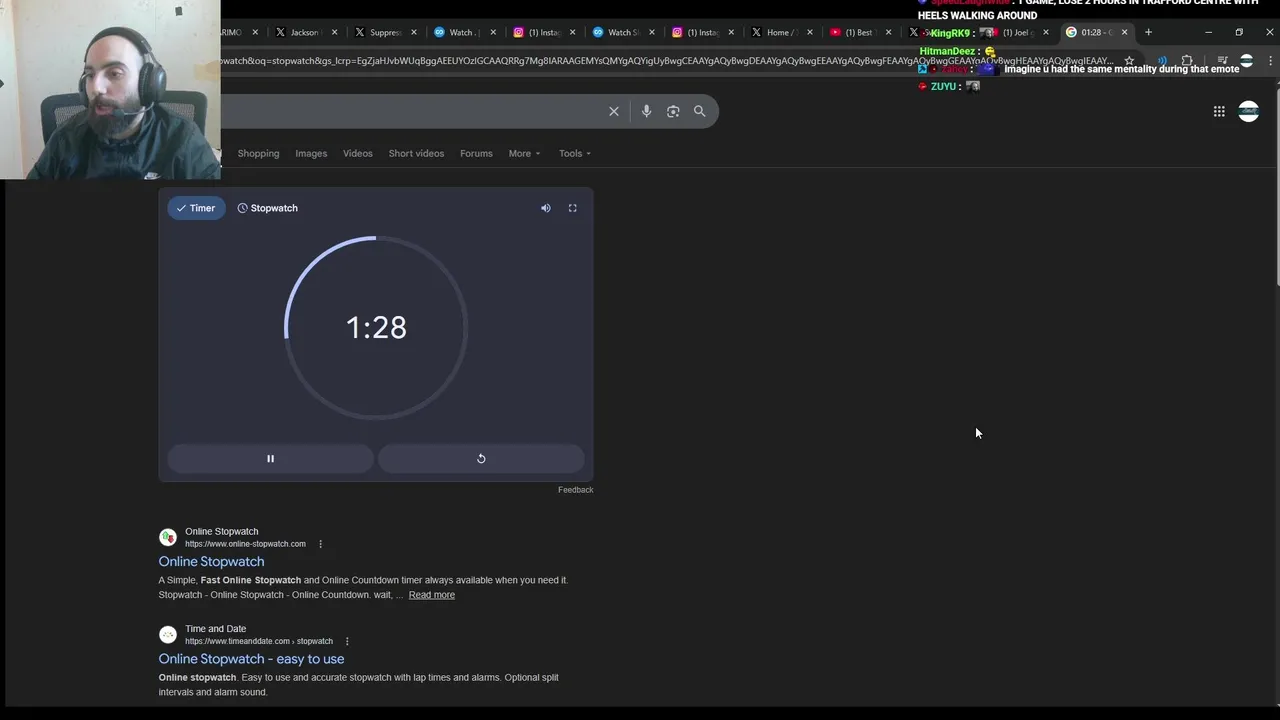Open Online Stopwatch - easy to use result
The image size is (1280, 720).
pyautogui.click(x=251, y=659)
